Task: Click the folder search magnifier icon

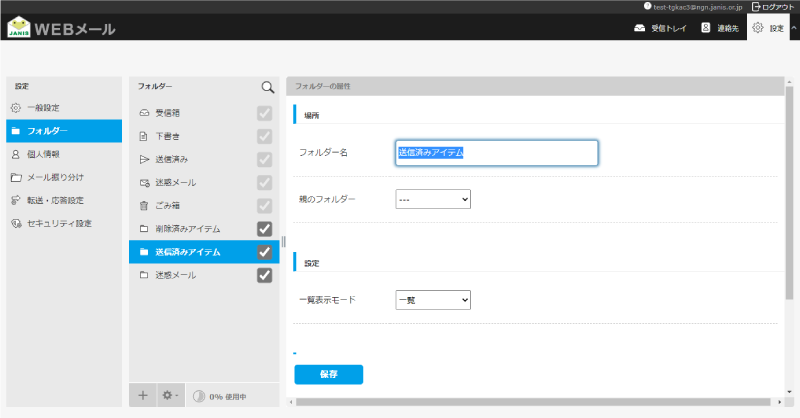Action: point(268,87)
